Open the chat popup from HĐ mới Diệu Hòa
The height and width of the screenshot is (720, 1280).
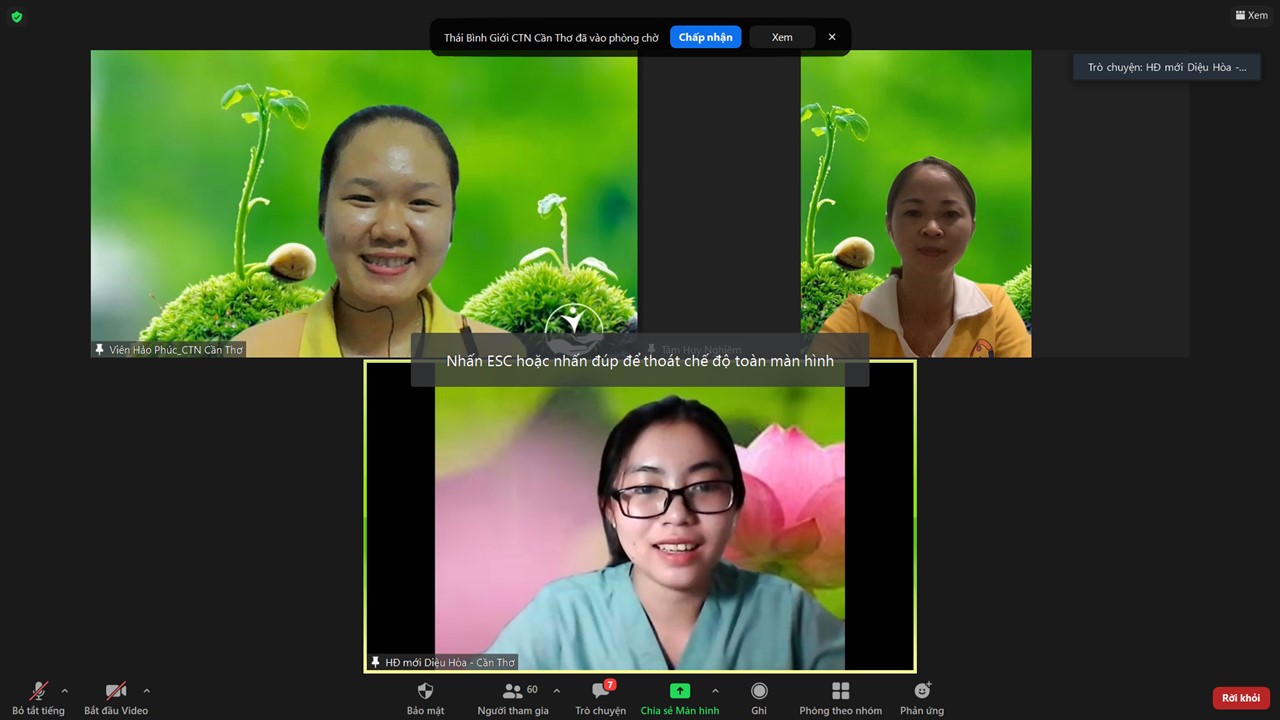pyautogui.click(x=1167, y=67)
